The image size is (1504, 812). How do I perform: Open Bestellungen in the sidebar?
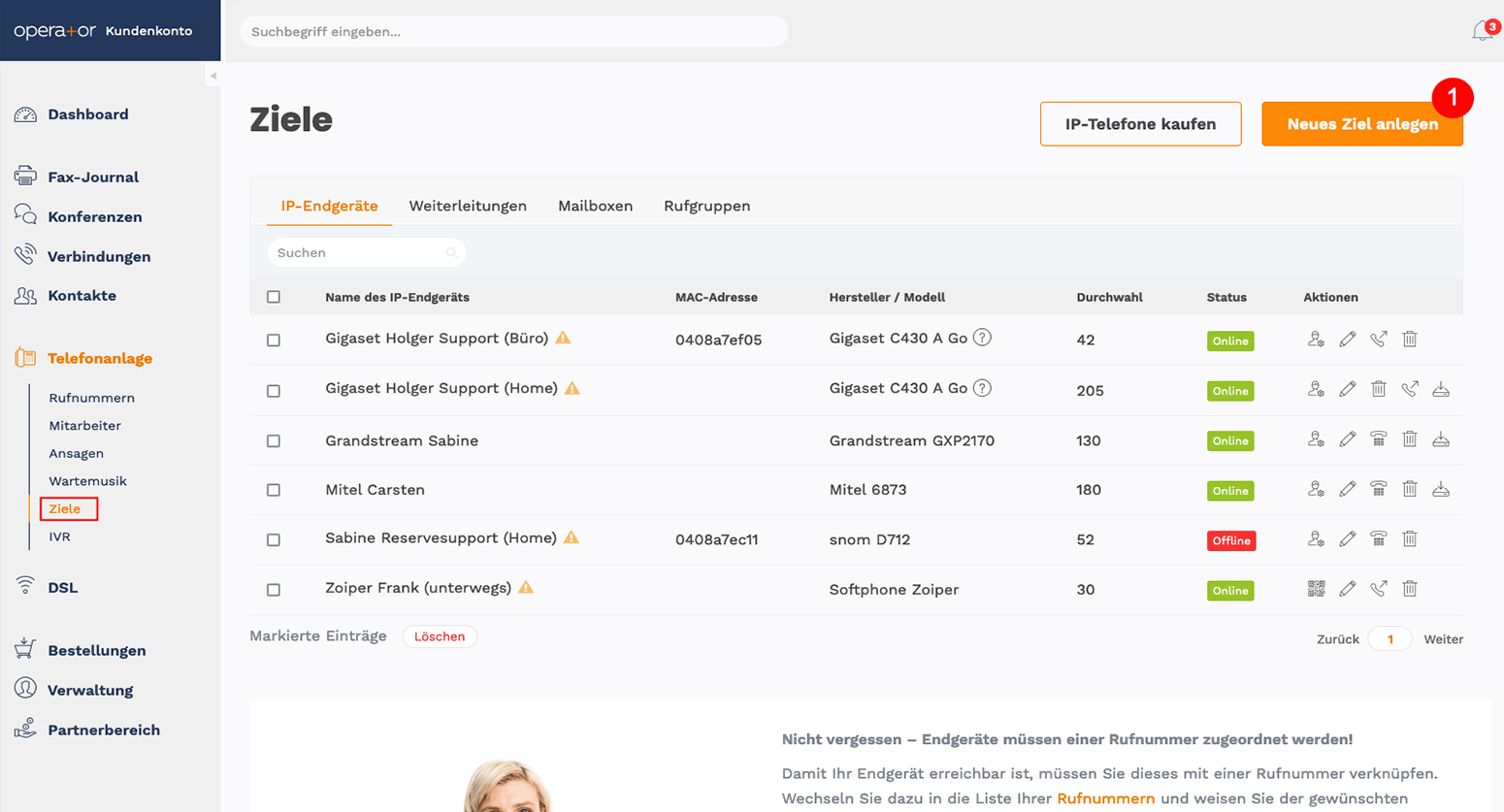tap(96, 650)
